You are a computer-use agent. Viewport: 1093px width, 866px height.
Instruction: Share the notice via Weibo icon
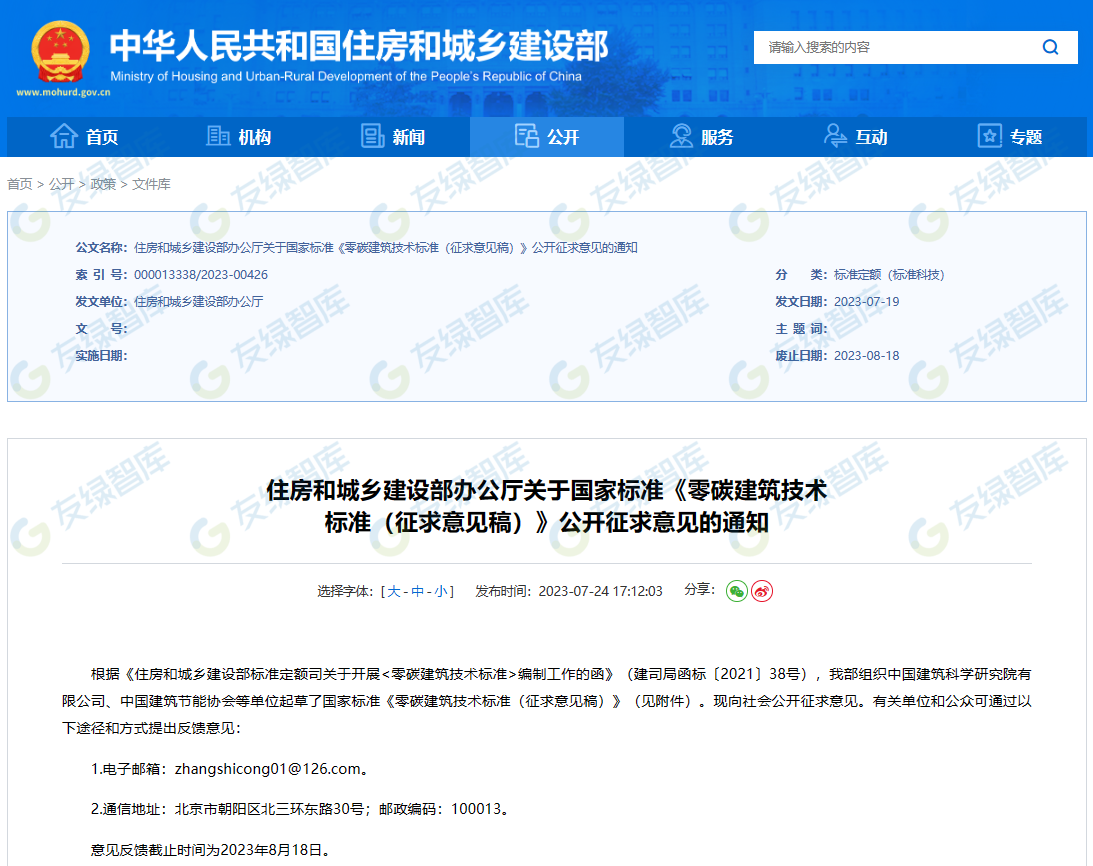762,591
